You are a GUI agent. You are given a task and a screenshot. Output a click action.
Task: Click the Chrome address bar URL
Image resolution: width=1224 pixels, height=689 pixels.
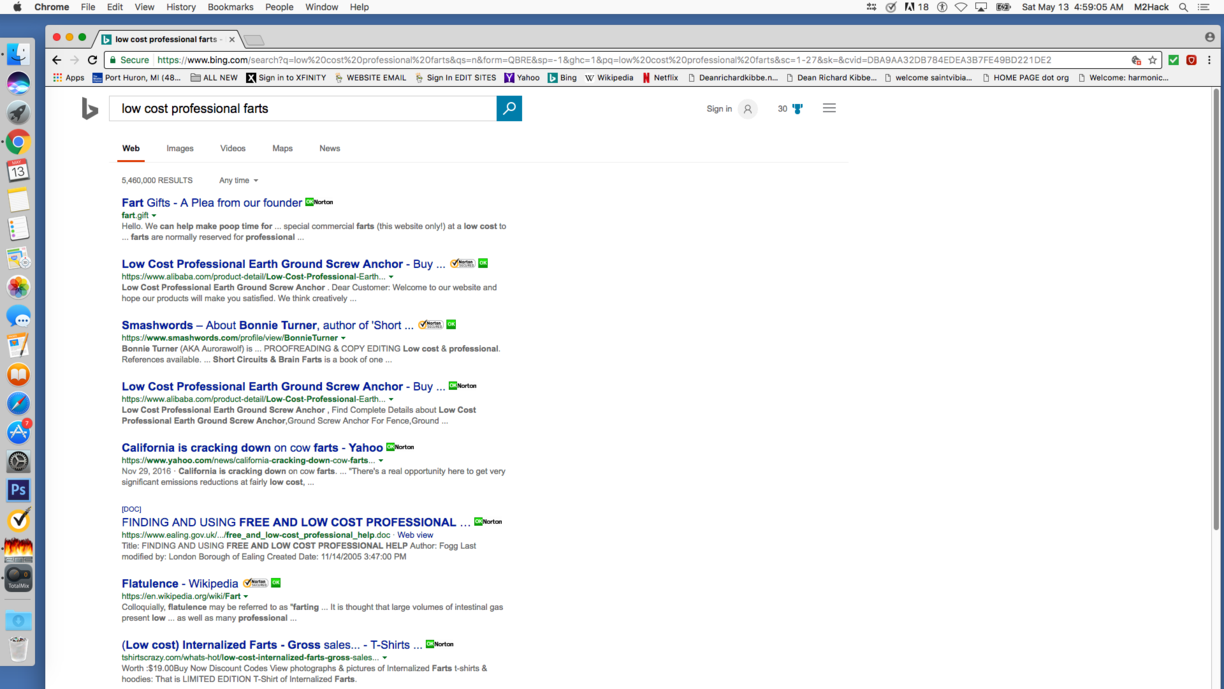tap(604, 60)
